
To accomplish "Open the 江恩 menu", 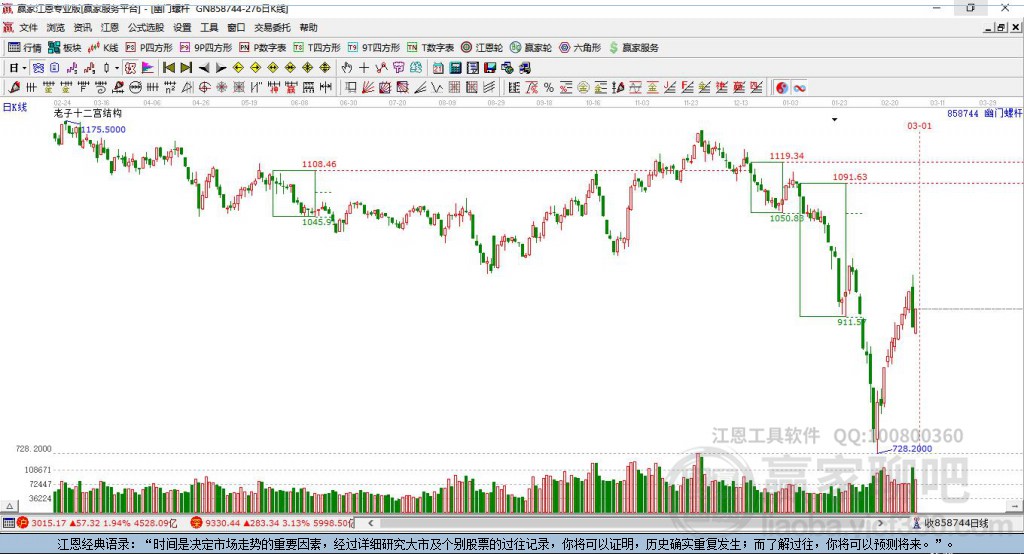I will pos(110,27).
